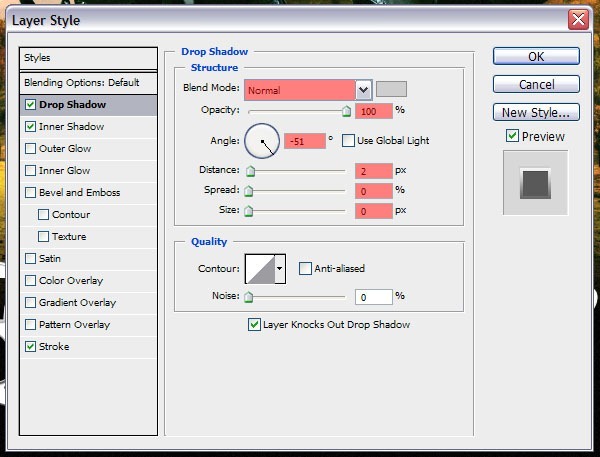Screen dimensions: 600x457
Task: Disable the Preview checkbox
Action: coord(512,136)
